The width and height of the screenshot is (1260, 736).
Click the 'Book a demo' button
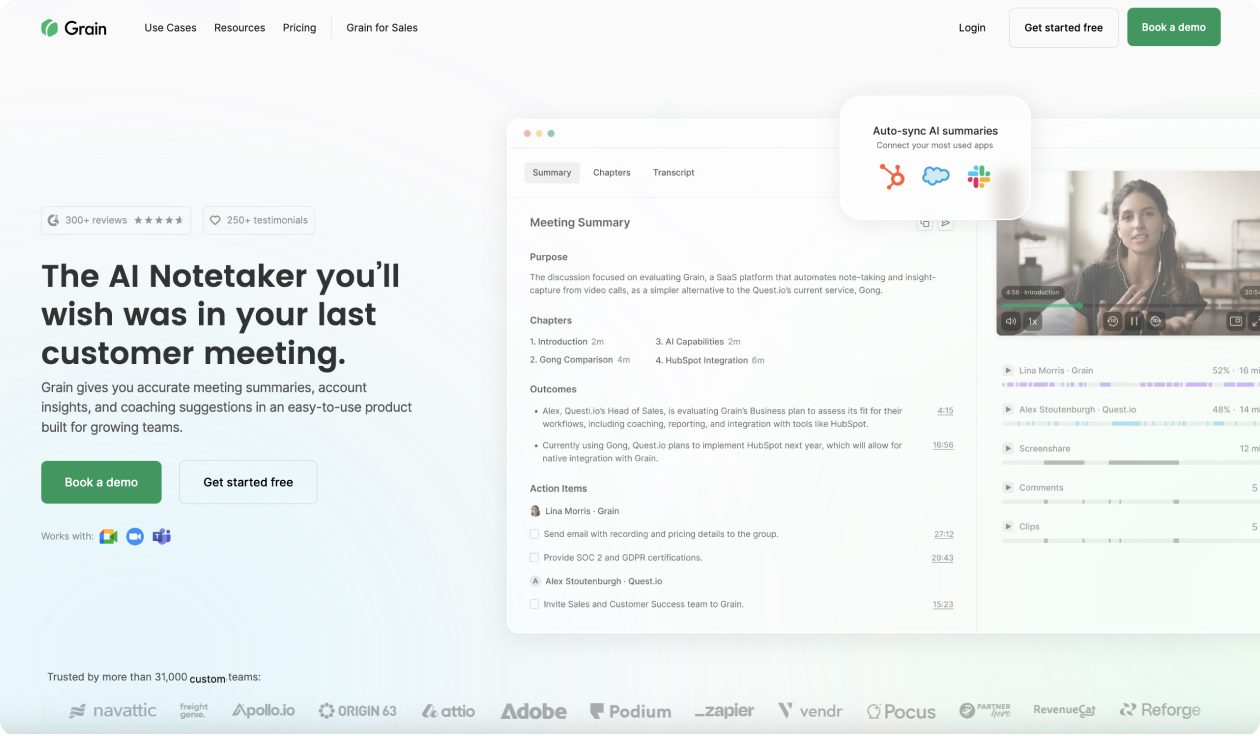(x=100, y=481)
